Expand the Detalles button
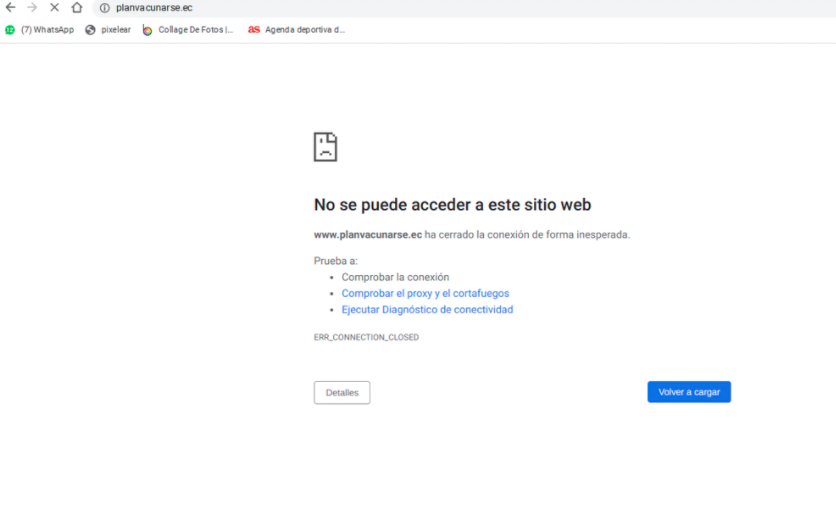 pyautogui.click(x=342, y=393)
